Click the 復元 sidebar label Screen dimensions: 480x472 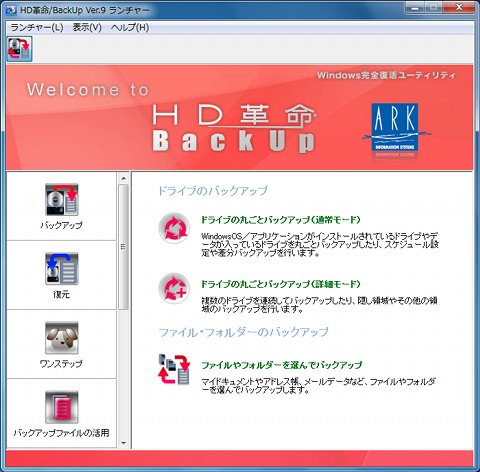click(61, 294)
